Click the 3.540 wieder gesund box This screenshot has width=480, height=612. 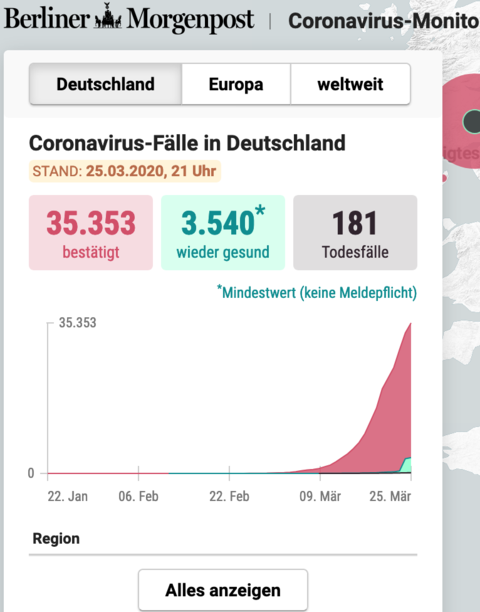click(223, 233)
